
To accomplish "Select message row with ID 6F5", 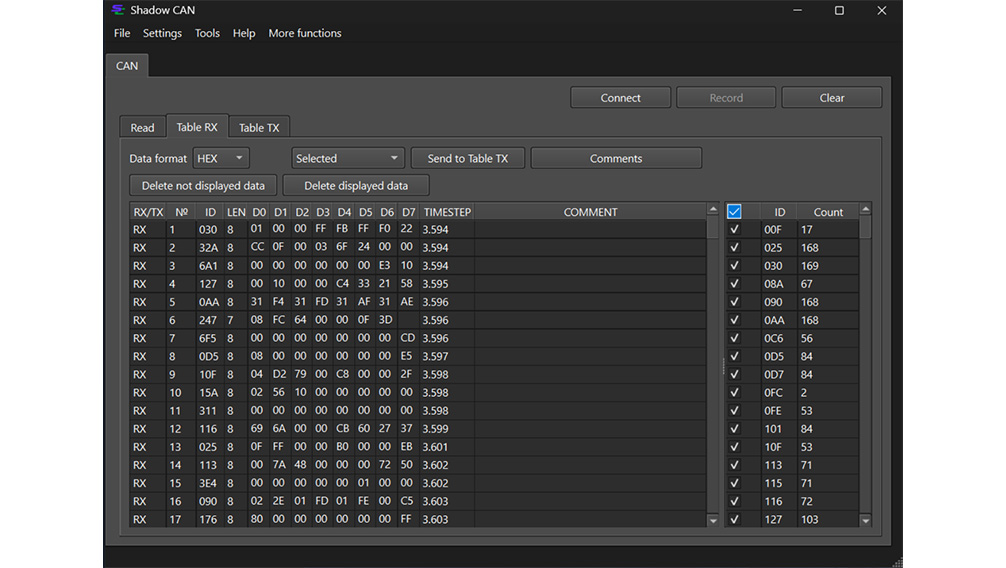I will pyautogui.click(x=418, y=338).
